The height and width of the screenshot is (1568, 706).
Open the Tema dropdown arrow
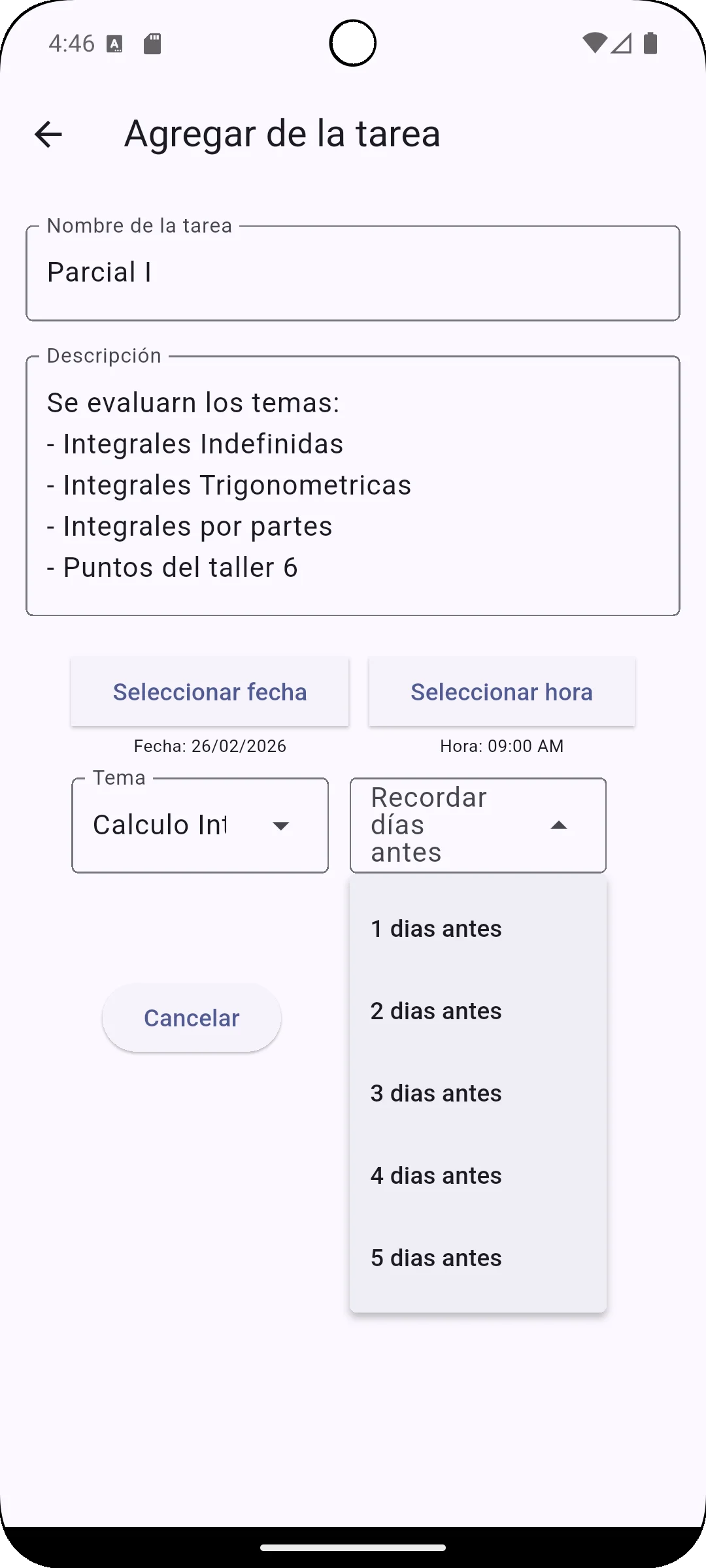point(281,826)
